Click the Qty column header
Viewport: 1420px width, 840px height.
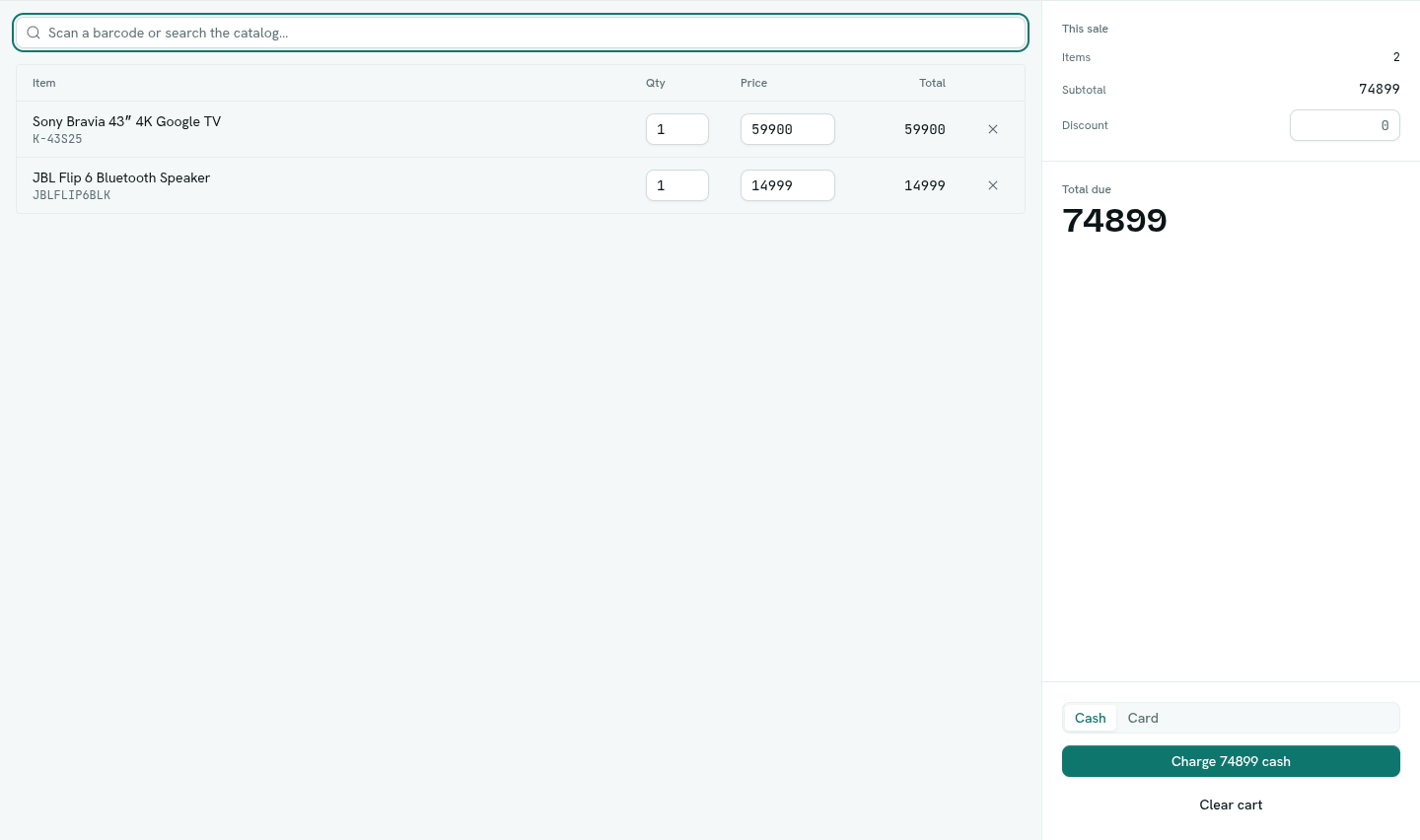(x=656, y=83)
